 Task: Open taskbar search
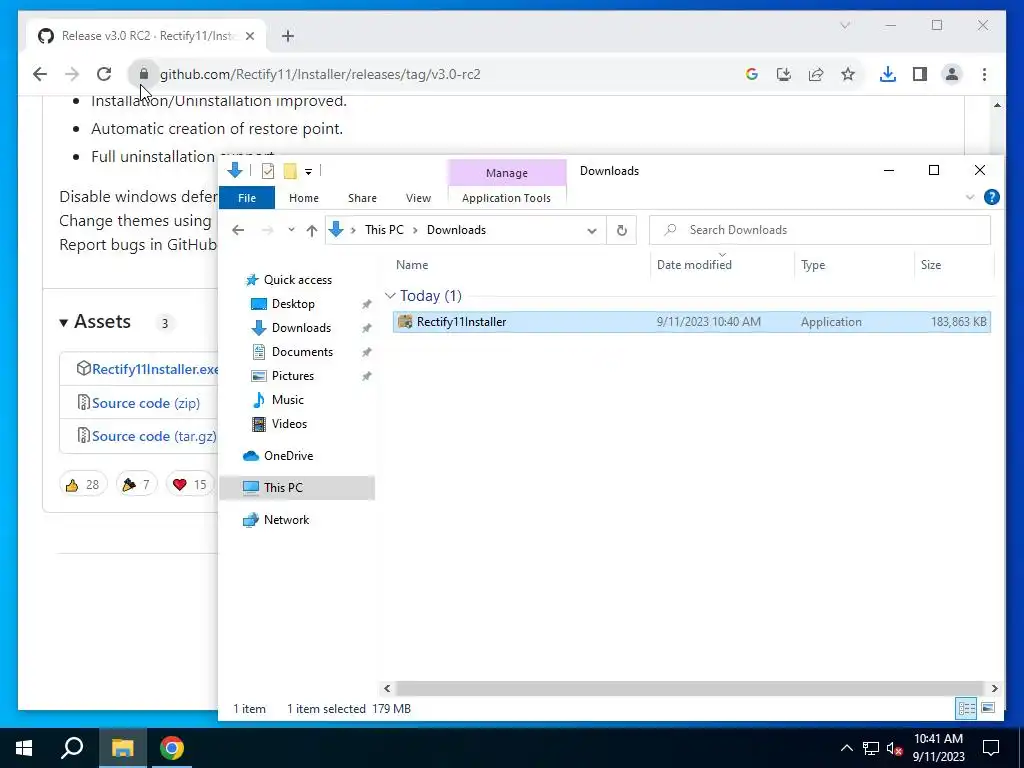click(72, 748)
